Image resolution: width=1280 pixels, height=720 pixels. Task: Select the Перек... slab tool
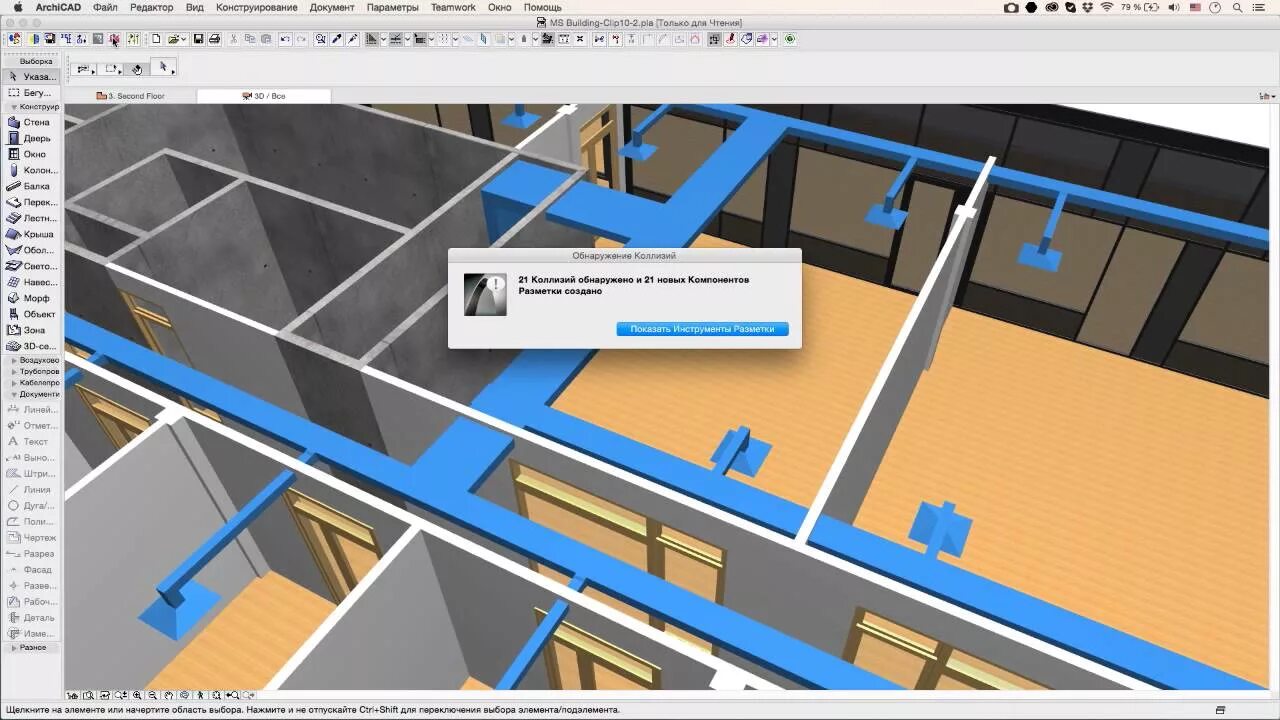tap(31, 202)
